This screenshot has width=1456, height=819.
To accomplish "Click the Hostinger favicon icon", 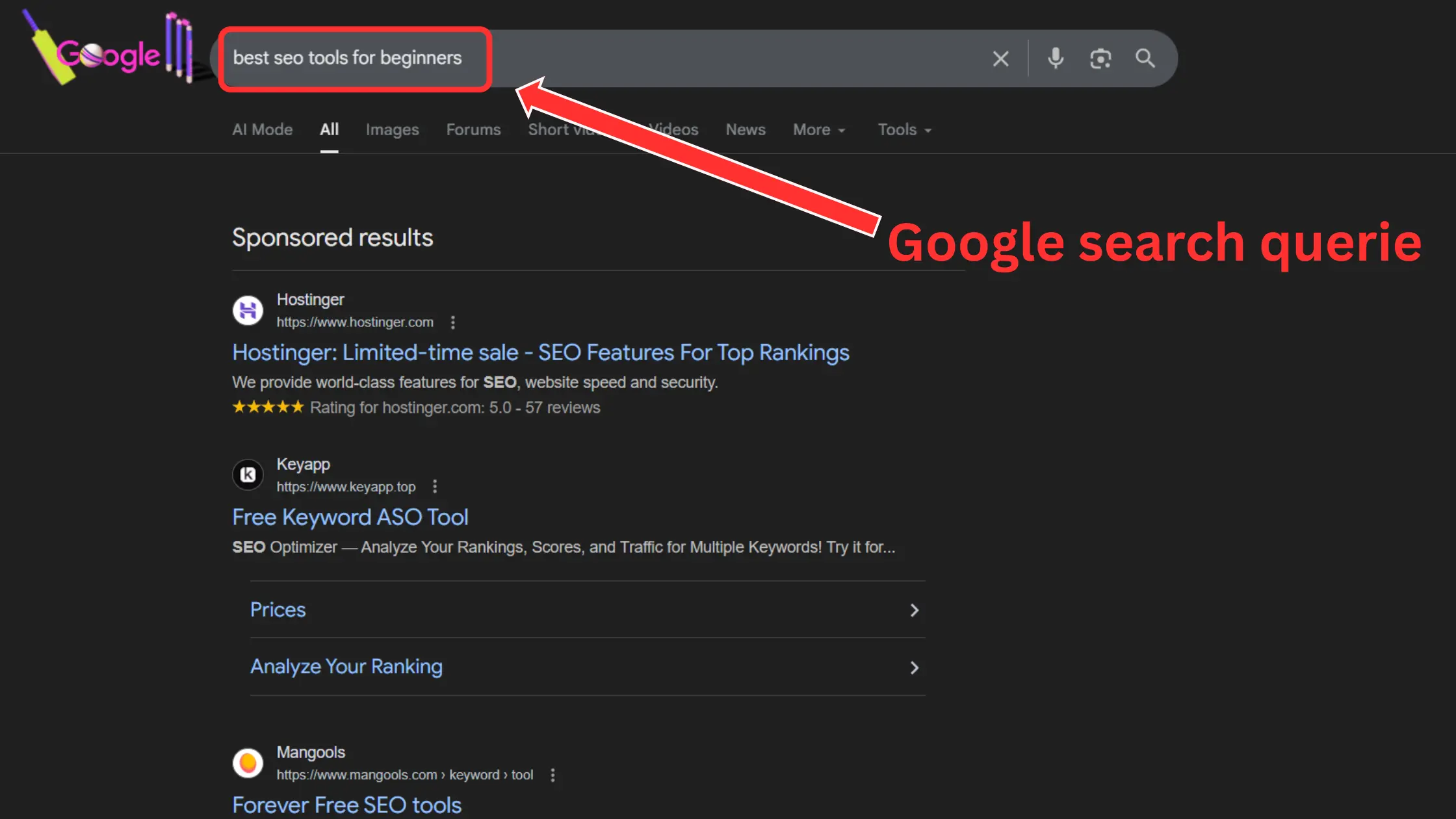I will pyautogui.click(x=248, y=311).
